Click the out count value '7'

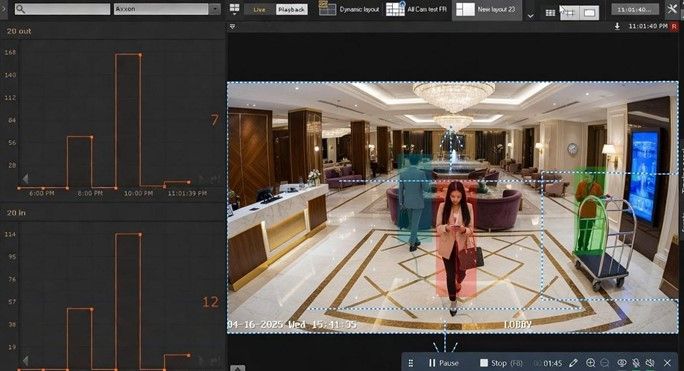(214, 120)
